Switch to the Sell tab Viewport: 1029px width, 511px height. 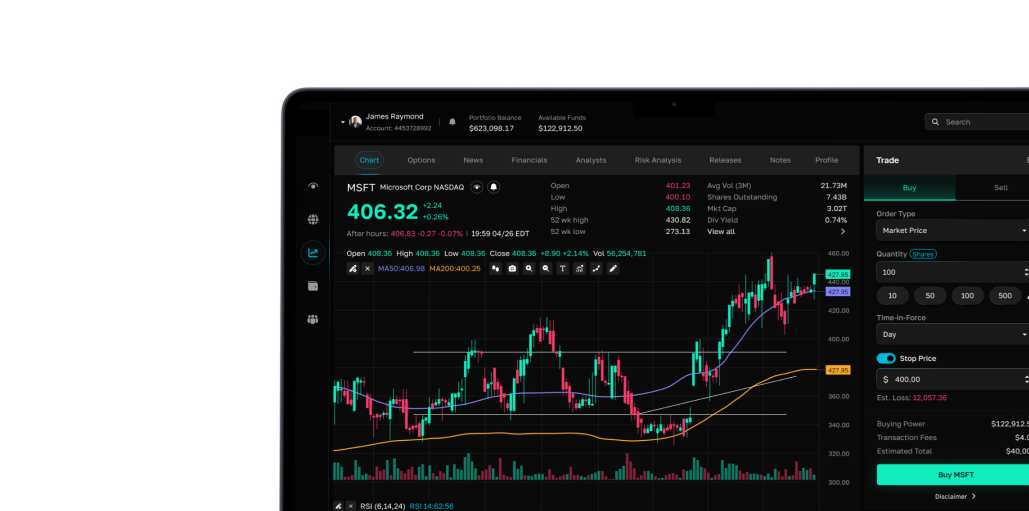point(1000,187)
